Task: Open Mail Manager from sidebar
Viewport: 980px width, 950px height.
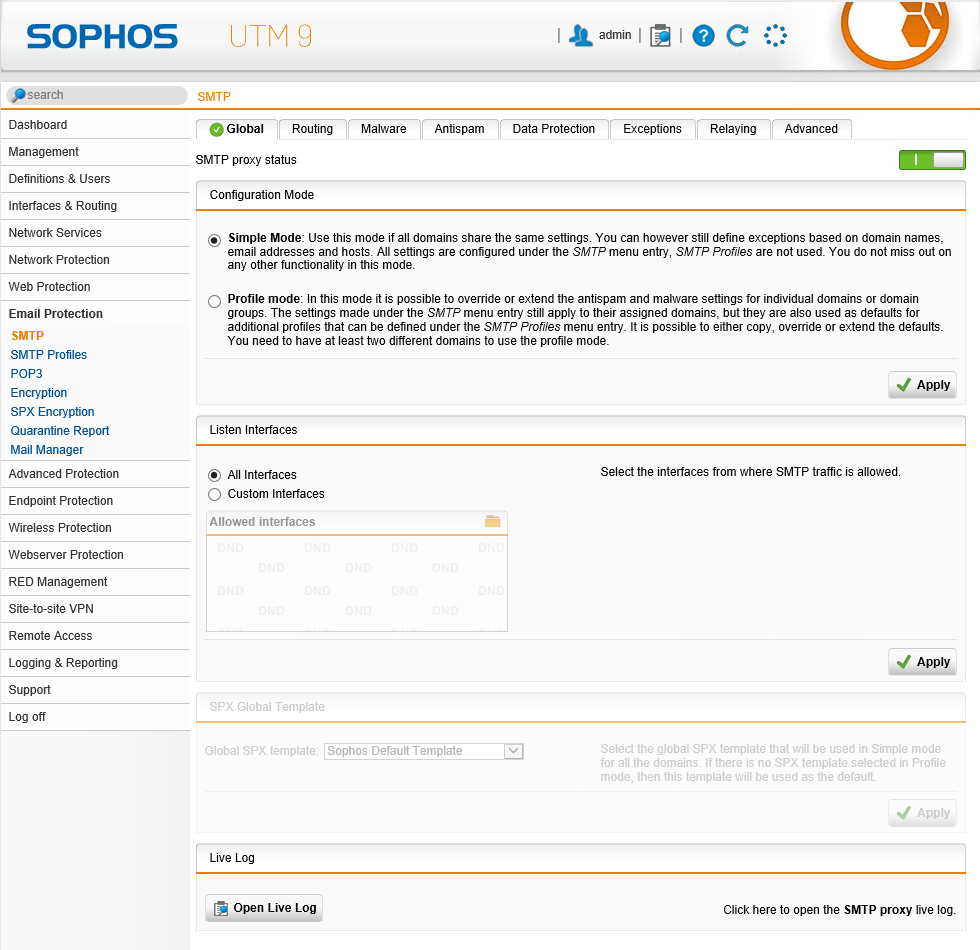Action: pos(47,450)
